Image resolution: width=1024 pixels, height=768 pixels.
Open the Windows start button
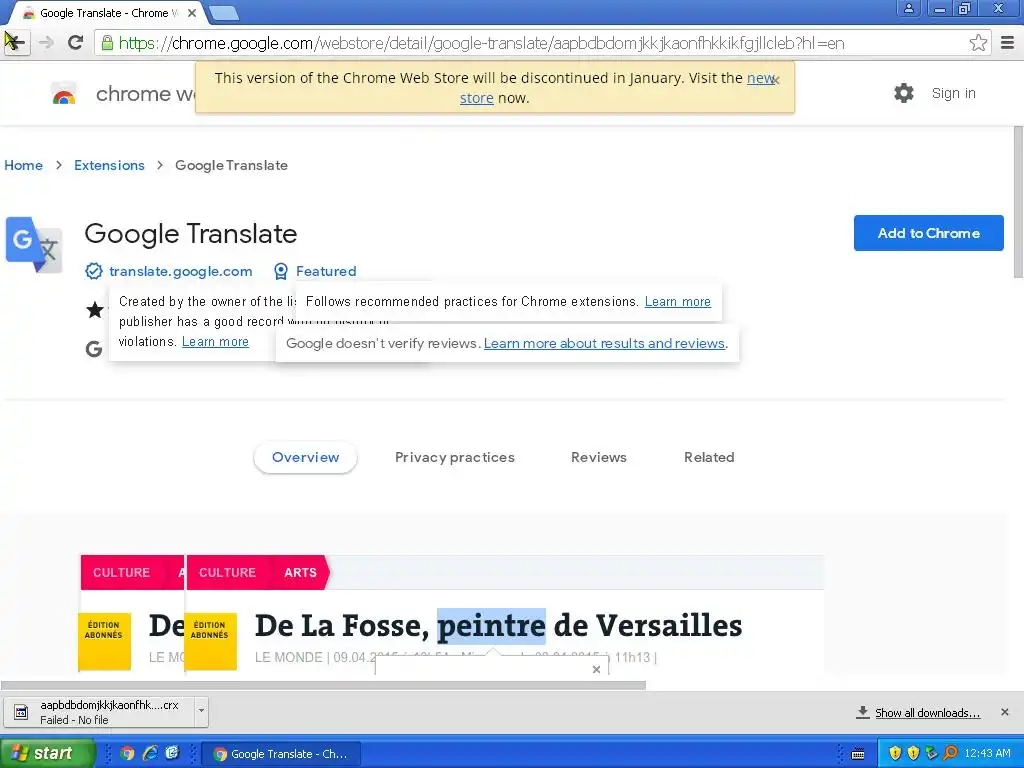tap(47, 754)
